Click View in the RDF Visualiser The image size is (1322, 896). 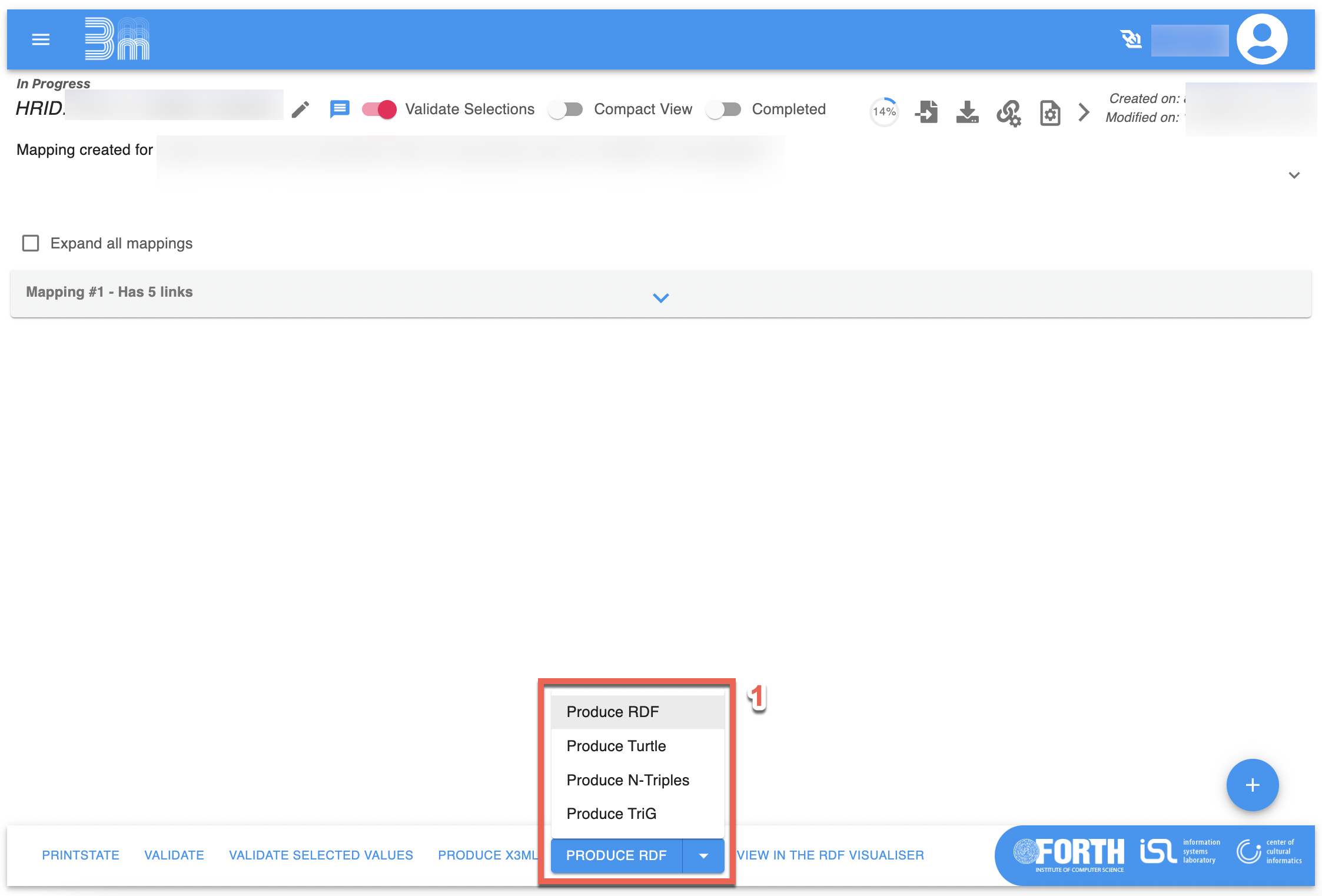pos(831,855)
